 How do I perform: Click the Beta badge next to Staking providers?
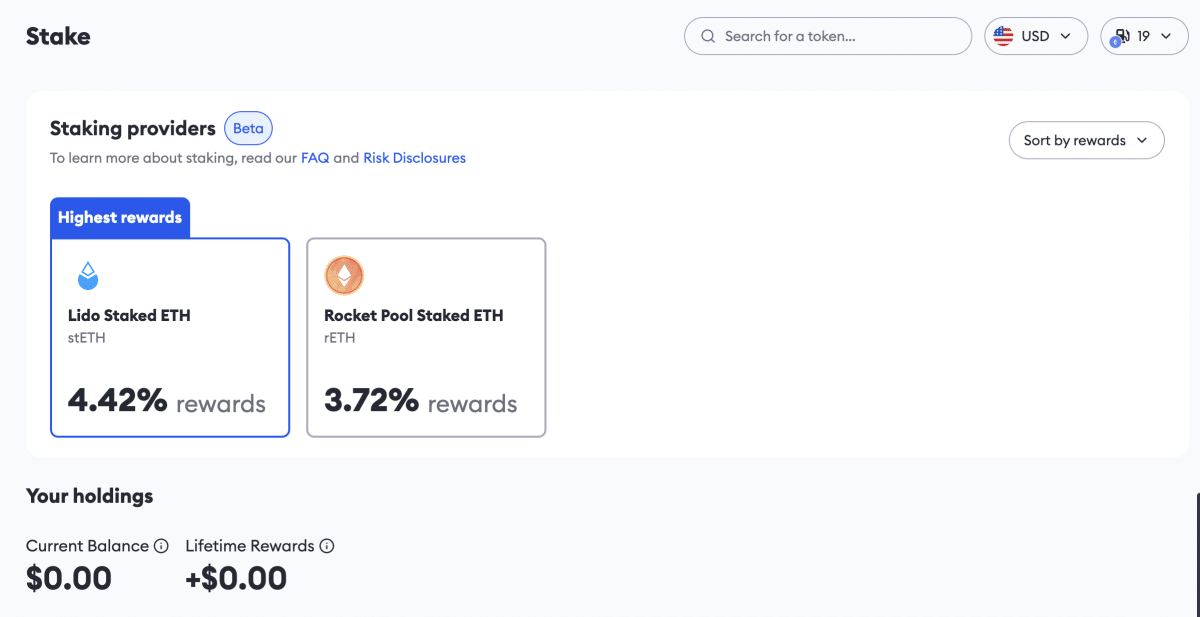[248, 128]
